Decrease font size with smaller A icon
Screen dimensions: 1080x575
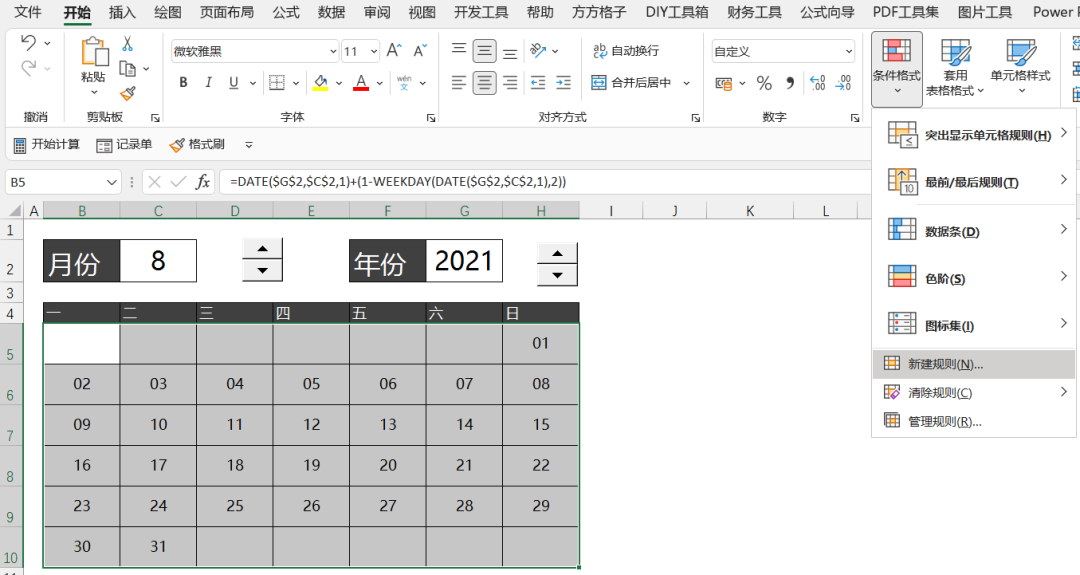coord(419,51)
